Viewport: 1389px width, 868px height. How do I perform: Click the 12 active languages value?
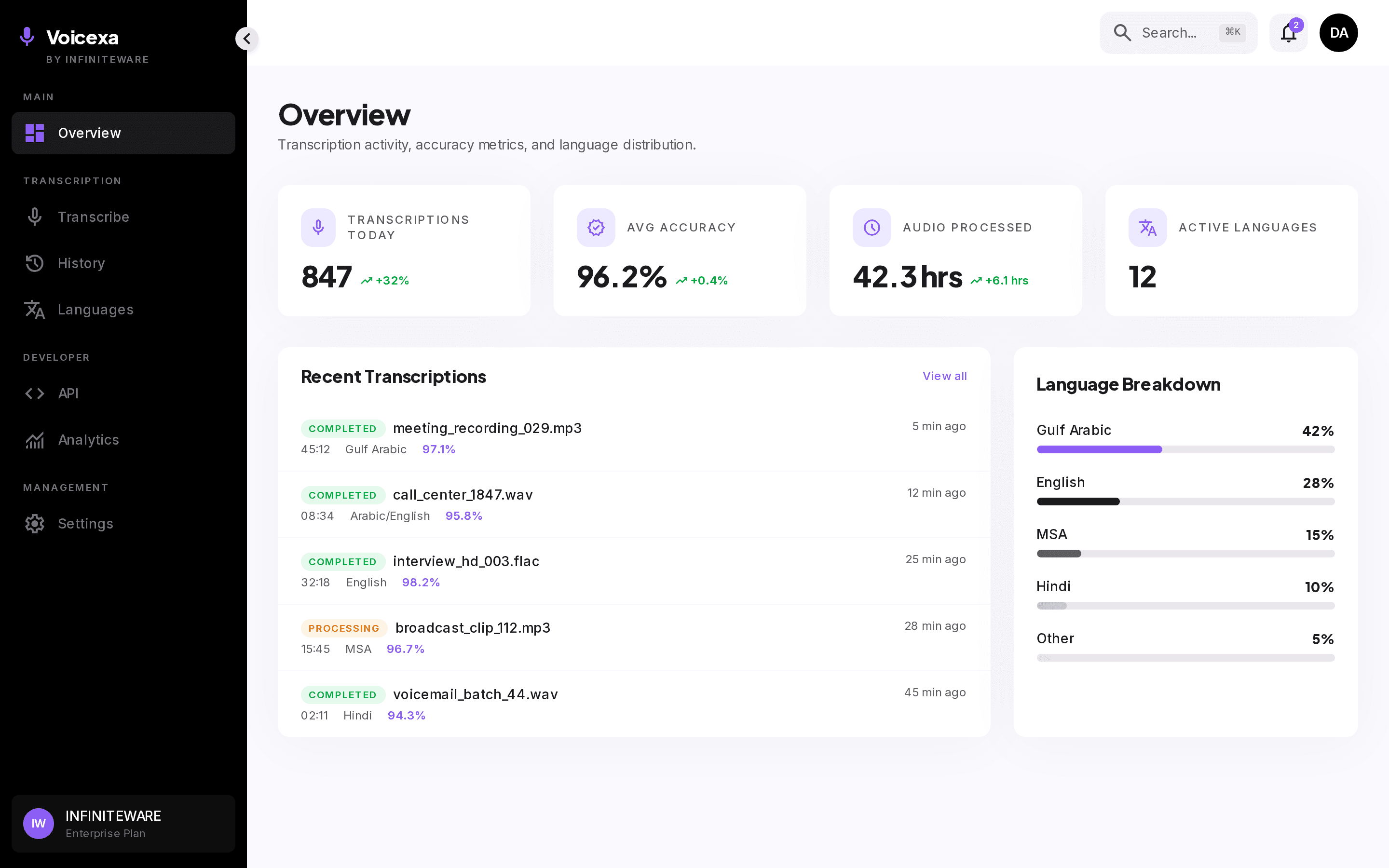(x=1142, y=277)
